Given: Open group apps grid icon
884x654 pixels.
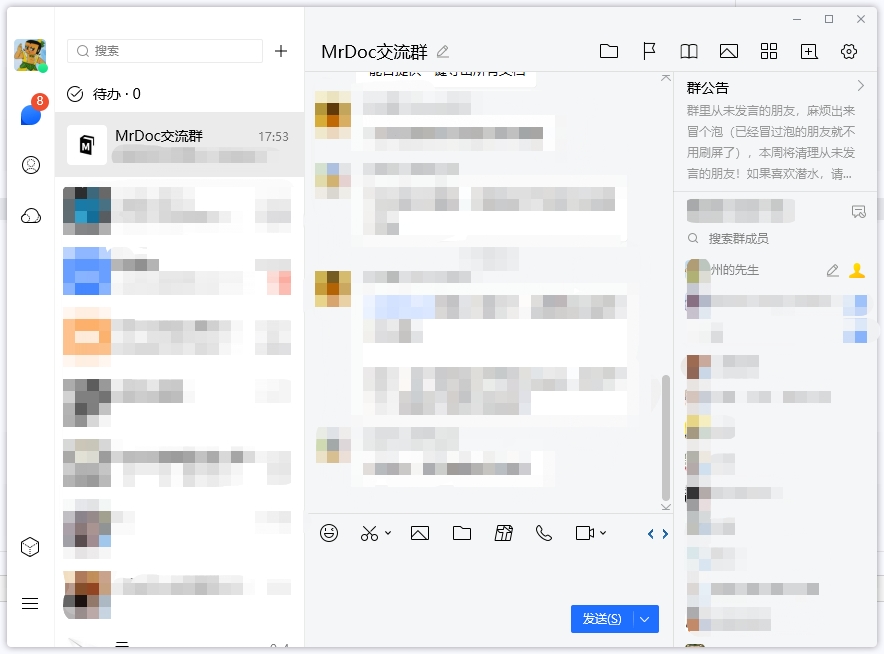Looking at the screenshot, I should pyautogui.click(x=769, y=52).
